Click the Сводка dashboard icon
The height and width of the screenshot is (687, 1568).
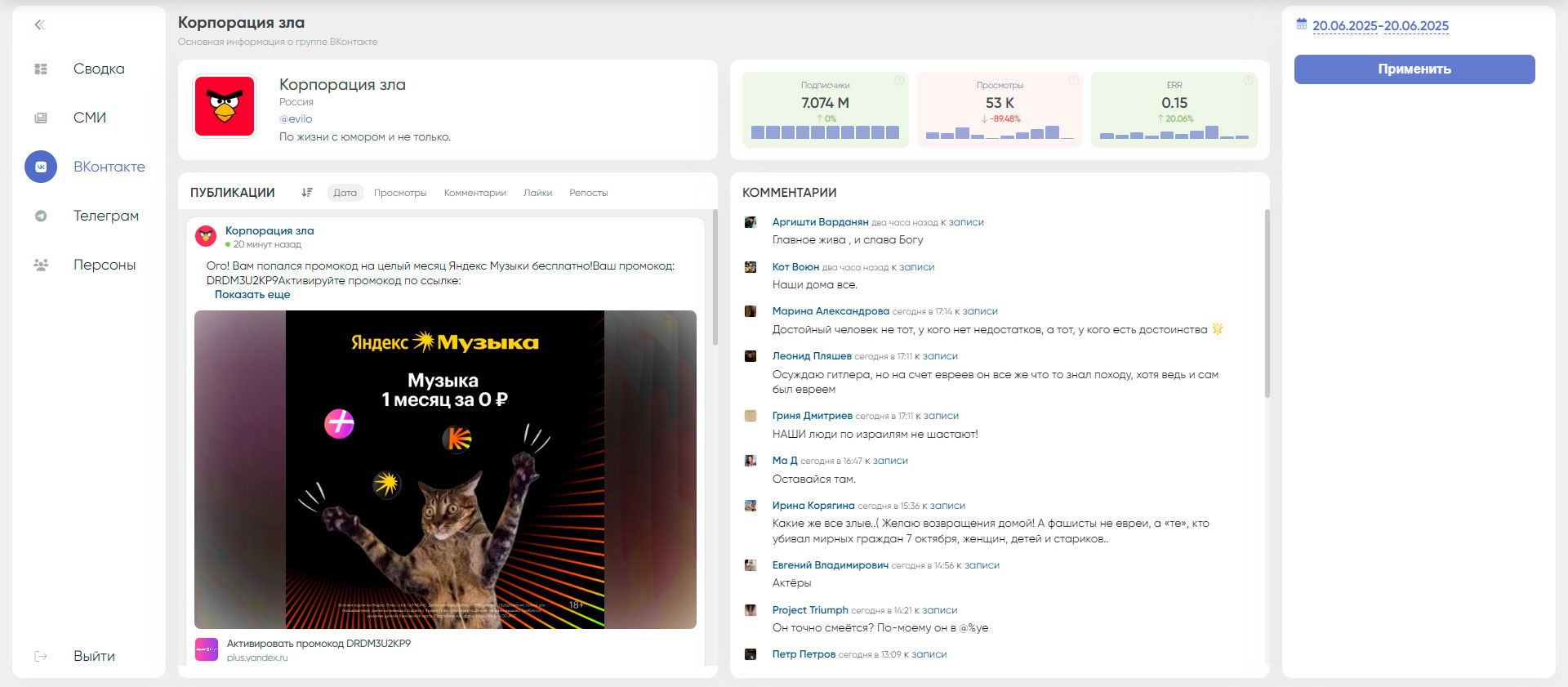[41, 69]
